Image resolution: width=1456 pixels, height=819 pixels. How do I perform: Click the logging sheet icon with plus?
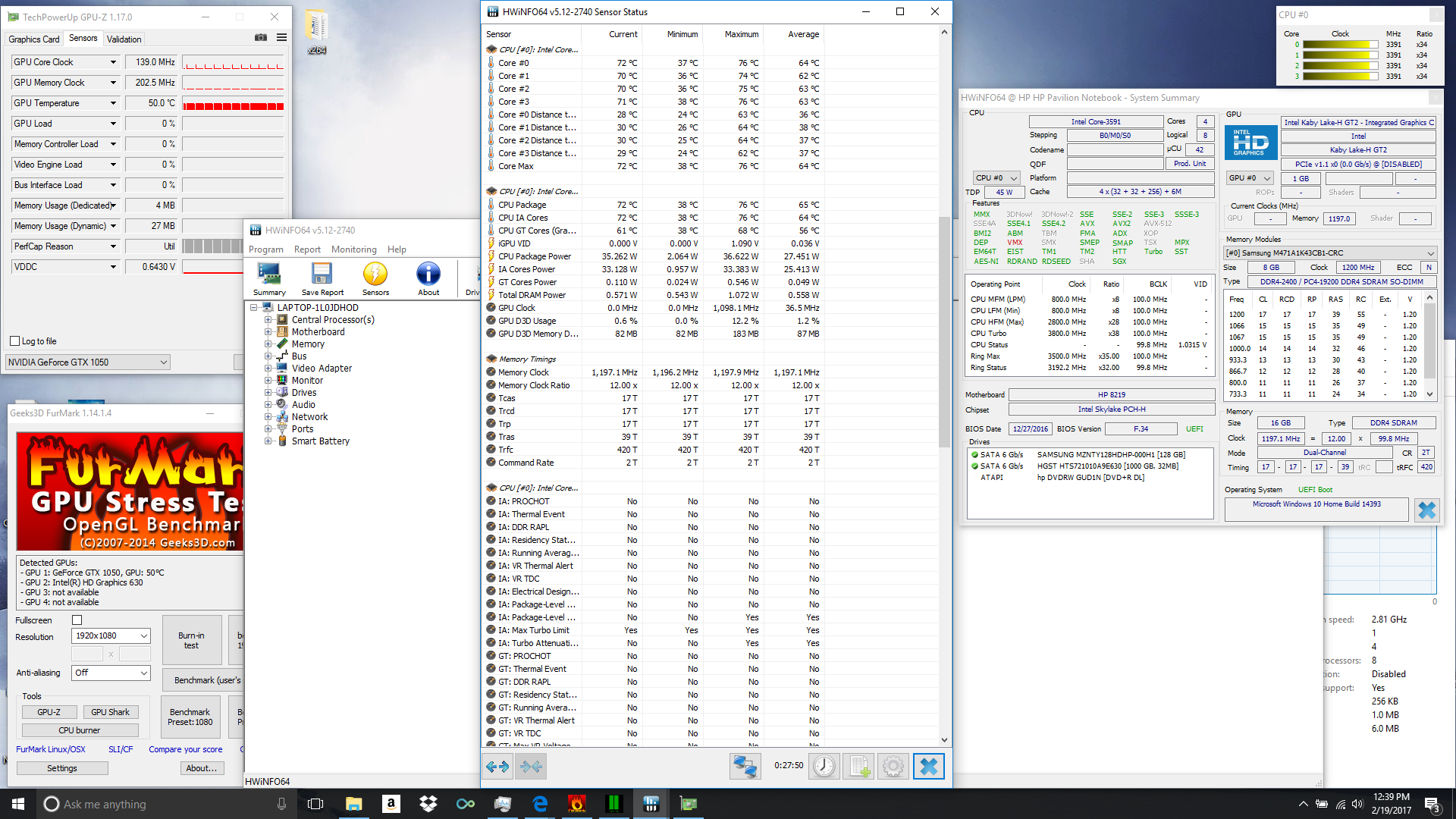pos(859,767)
